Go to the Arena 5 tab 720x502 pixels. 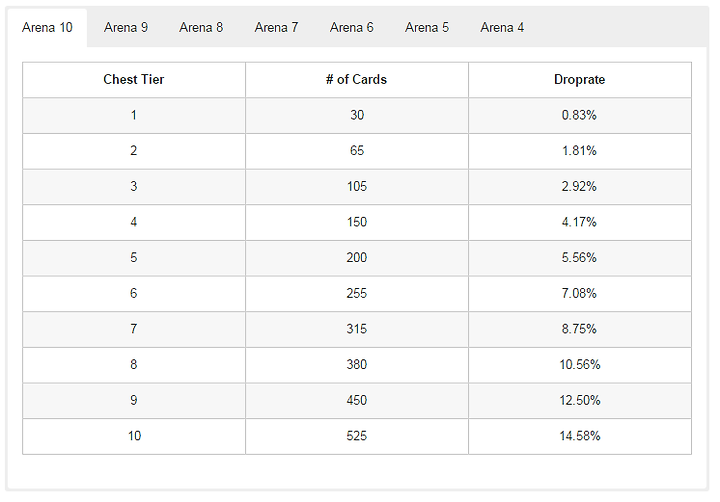click(427, 27)
